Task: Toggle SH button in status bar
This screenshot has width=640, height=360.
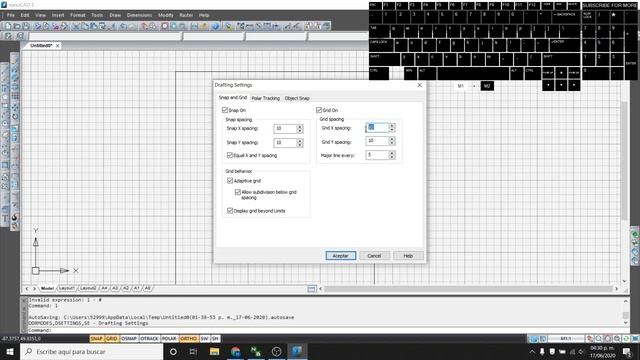Action: [215, 338]
